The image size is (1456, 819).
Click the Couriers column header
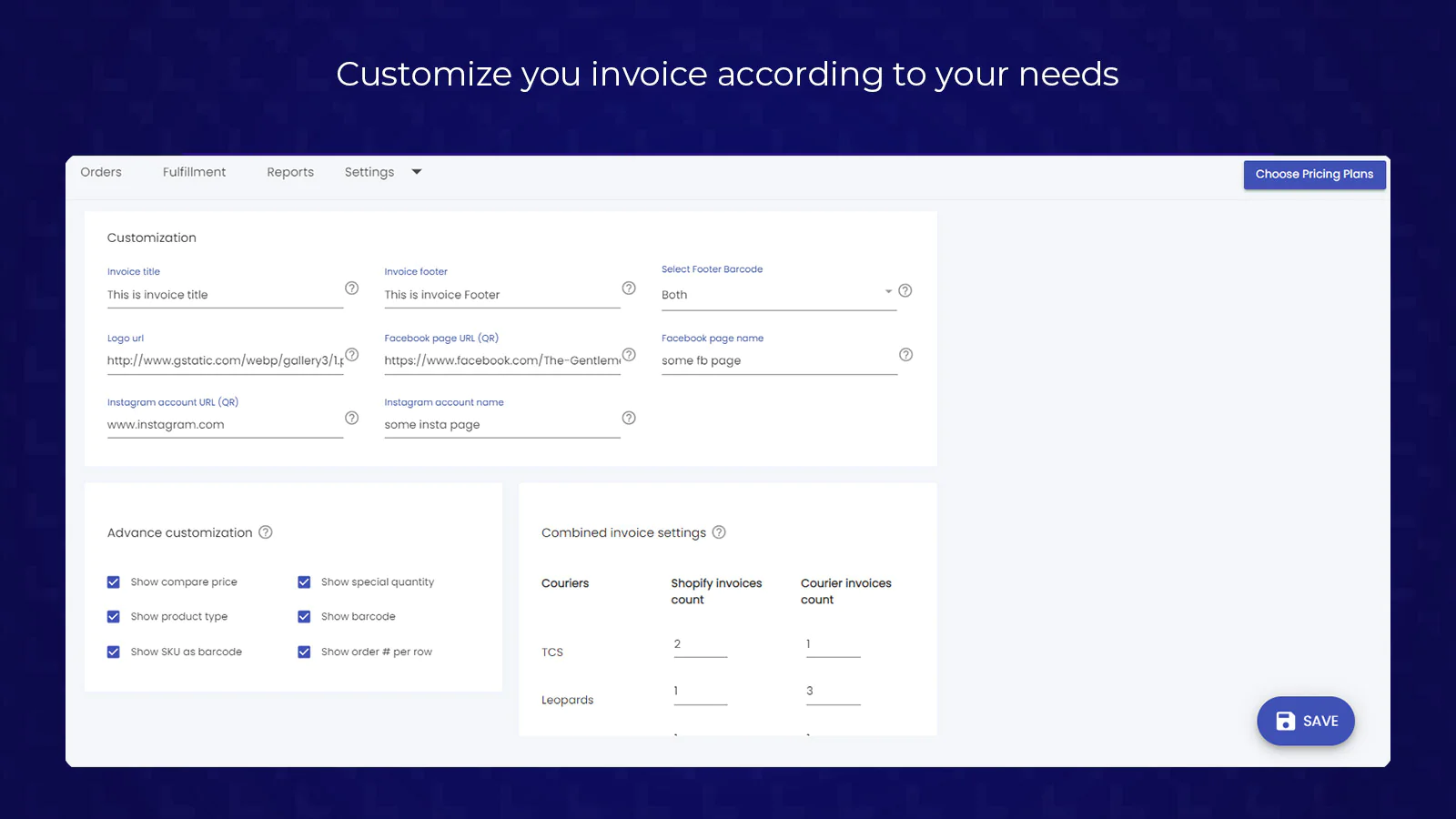pyautogui.click(x=565, y=583)
